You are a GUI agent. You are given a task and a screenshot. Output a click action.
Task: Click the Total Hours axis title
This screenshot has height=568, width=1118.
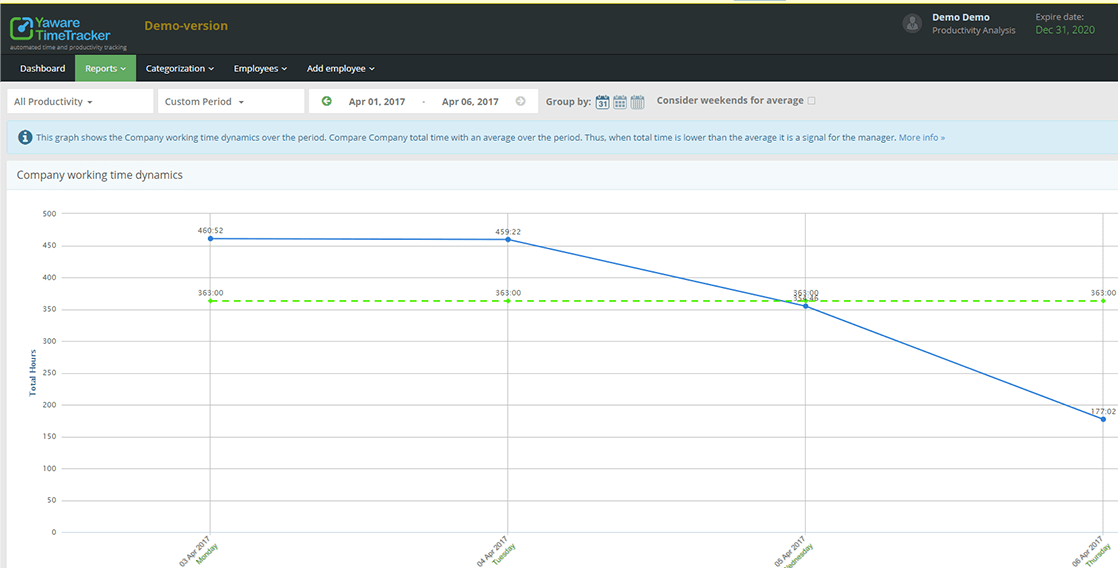[x=33, y=373]
